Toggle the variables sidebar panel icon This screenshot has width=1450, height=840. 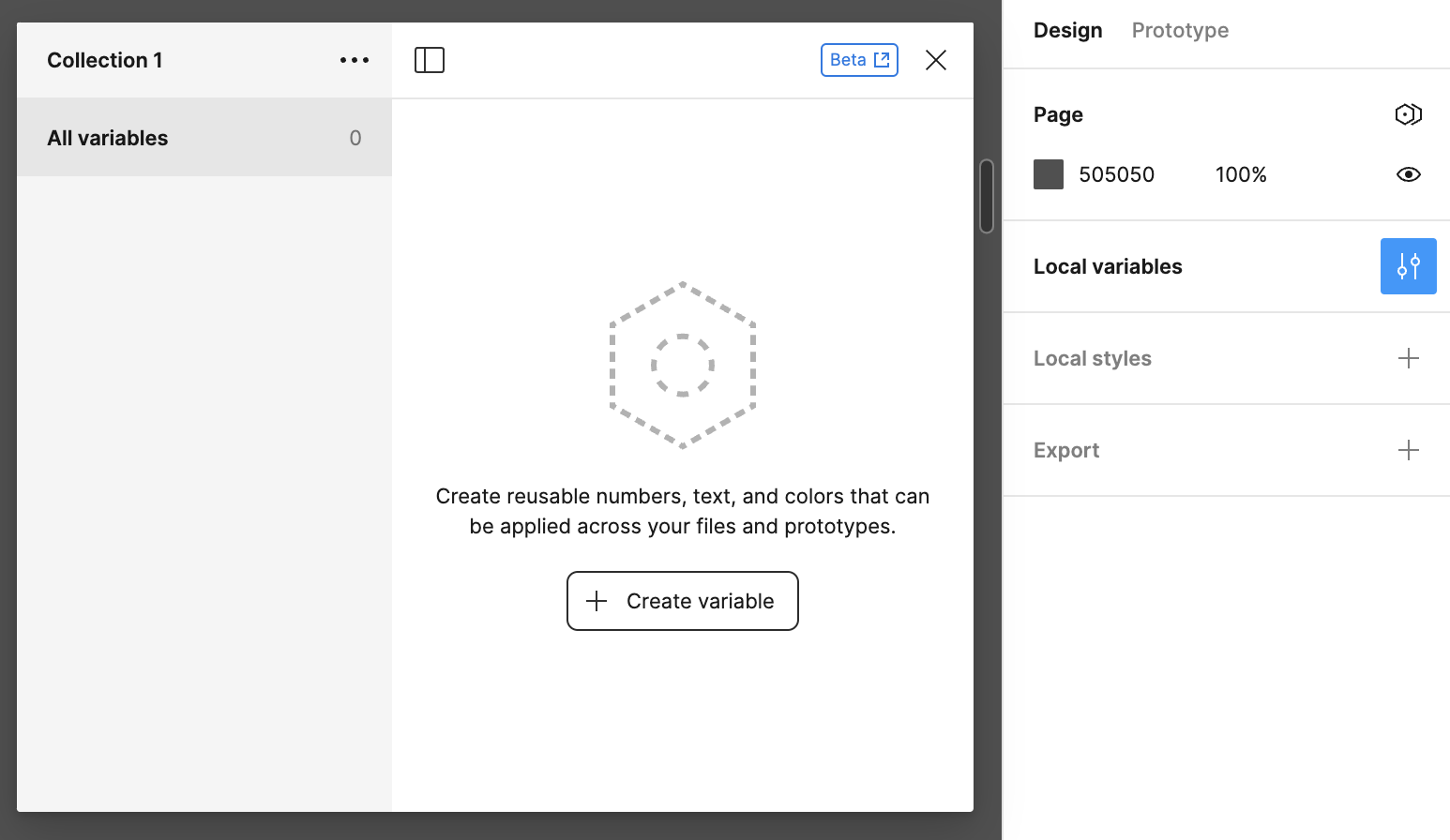coord(430,60)
